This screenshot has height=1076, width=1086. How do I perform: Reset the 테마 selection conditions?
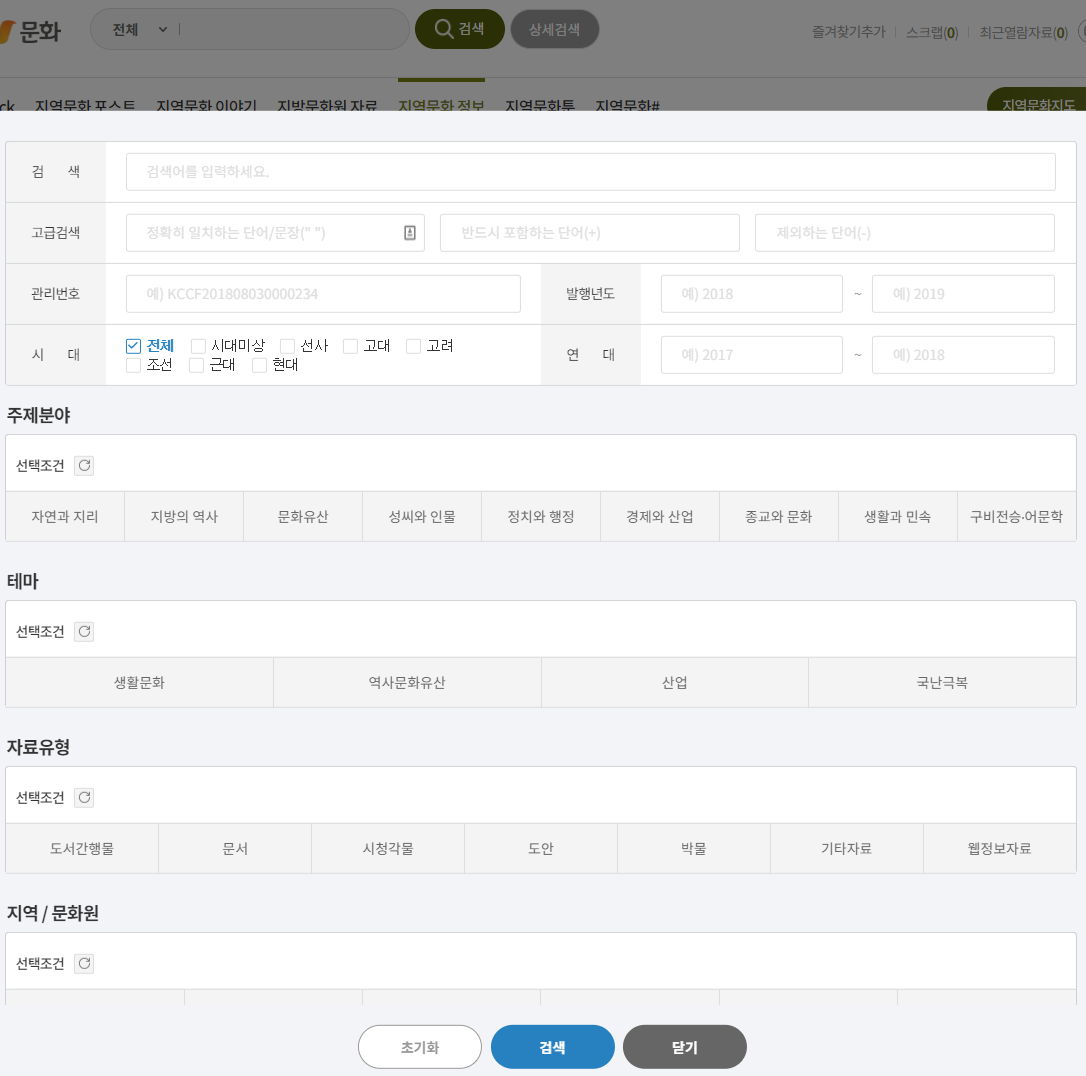[x=84, y=631]
